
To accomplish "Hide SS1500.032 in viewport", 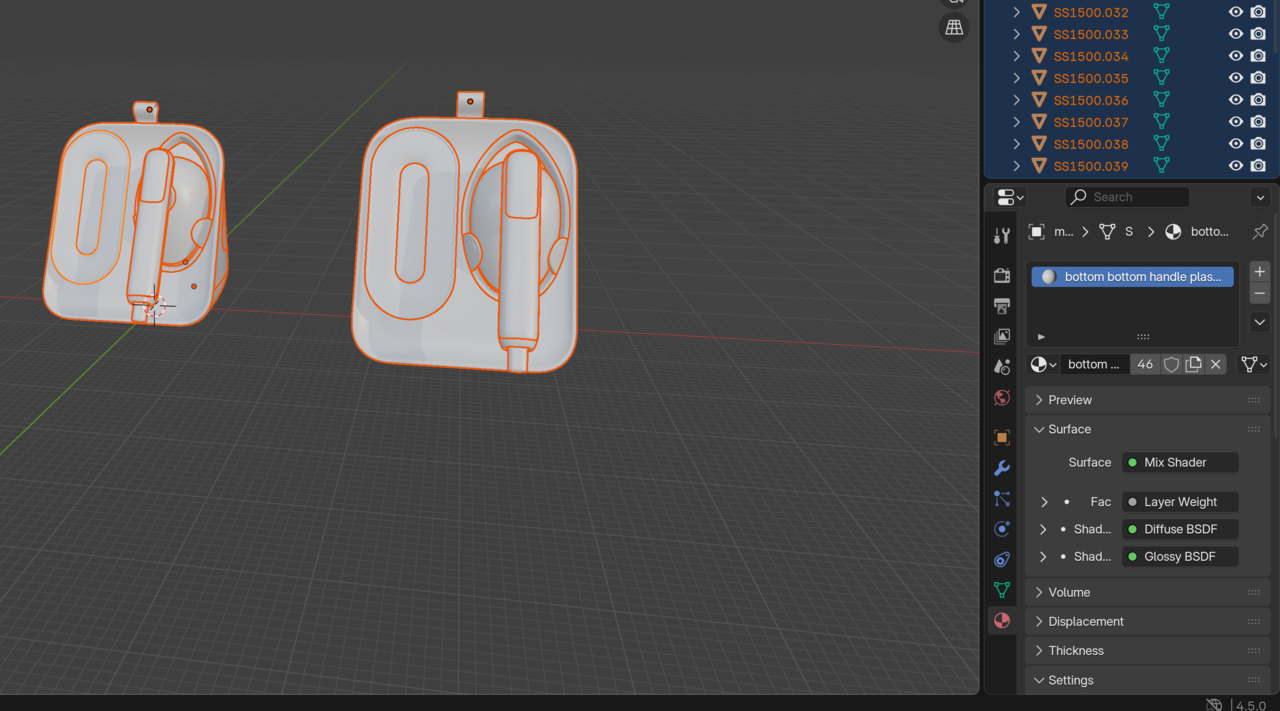I will [x=1236, y=12].
